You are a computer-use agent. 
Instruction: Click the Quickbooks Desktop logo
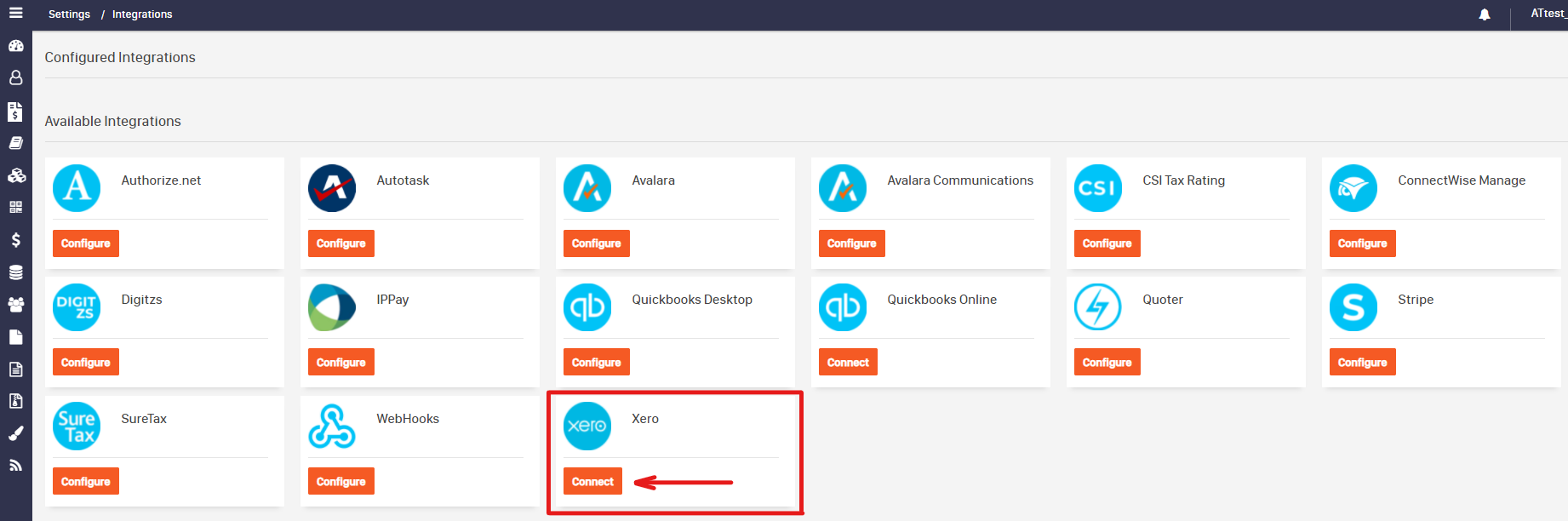coord(587,307)
